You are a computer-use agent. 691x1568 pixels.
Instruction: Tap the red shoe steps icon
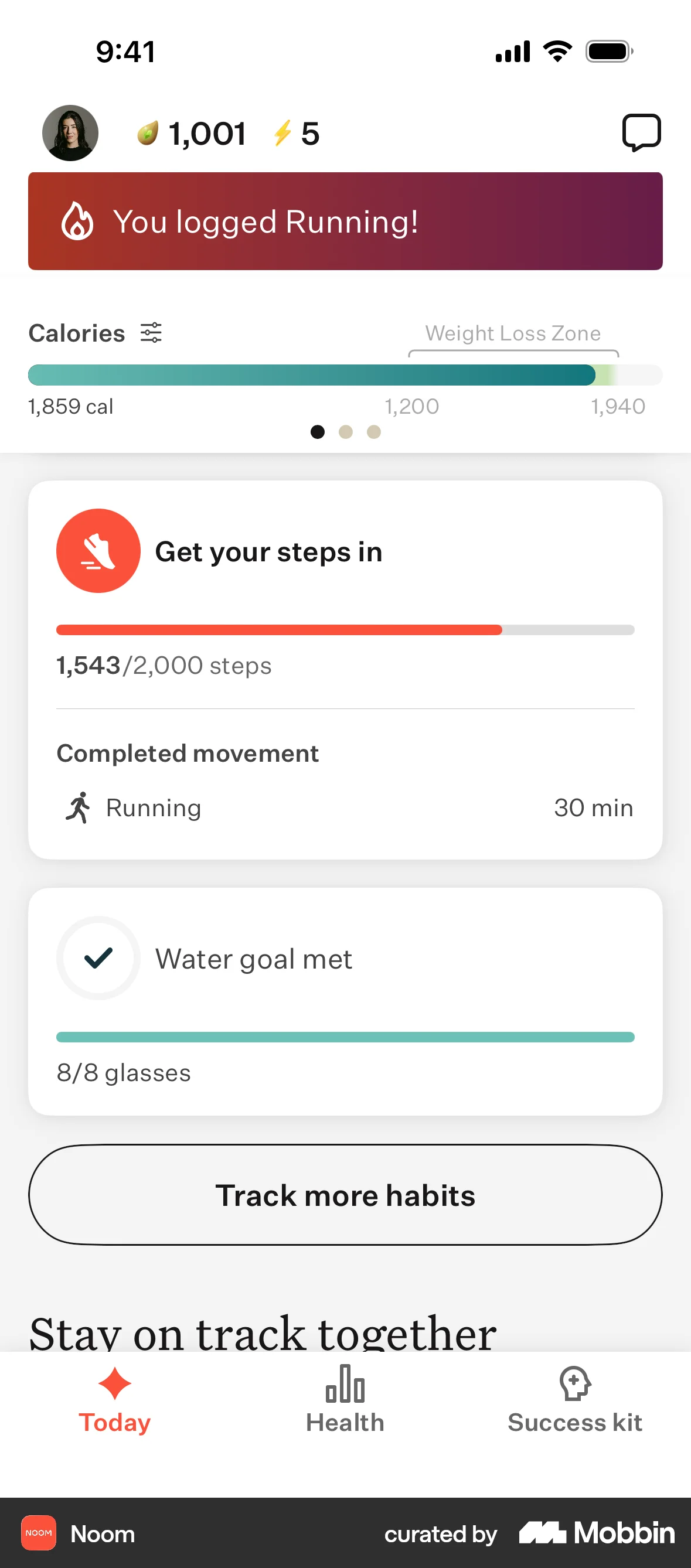tap(98, 550)
